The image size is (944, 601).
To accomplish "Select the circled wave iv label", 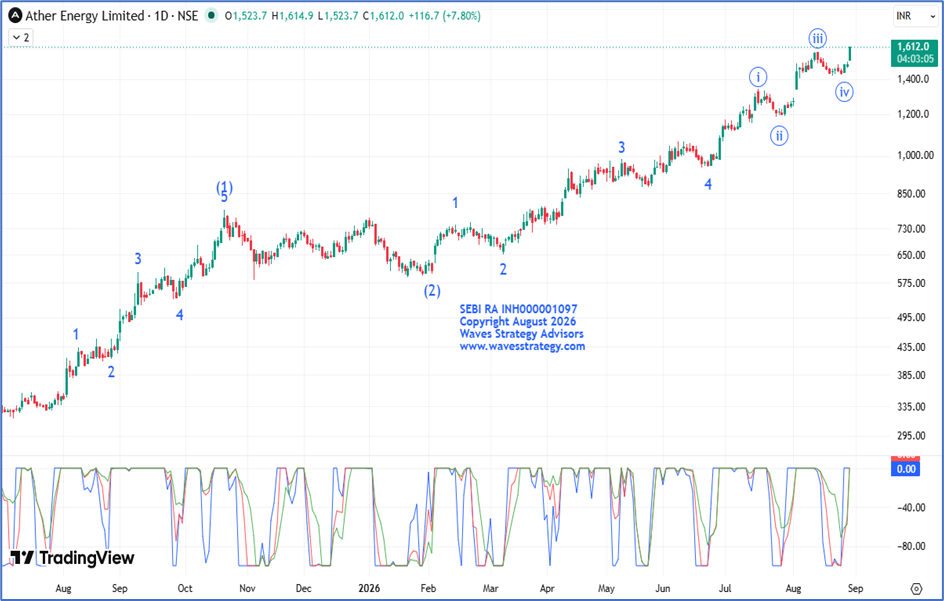I will 844,92.
